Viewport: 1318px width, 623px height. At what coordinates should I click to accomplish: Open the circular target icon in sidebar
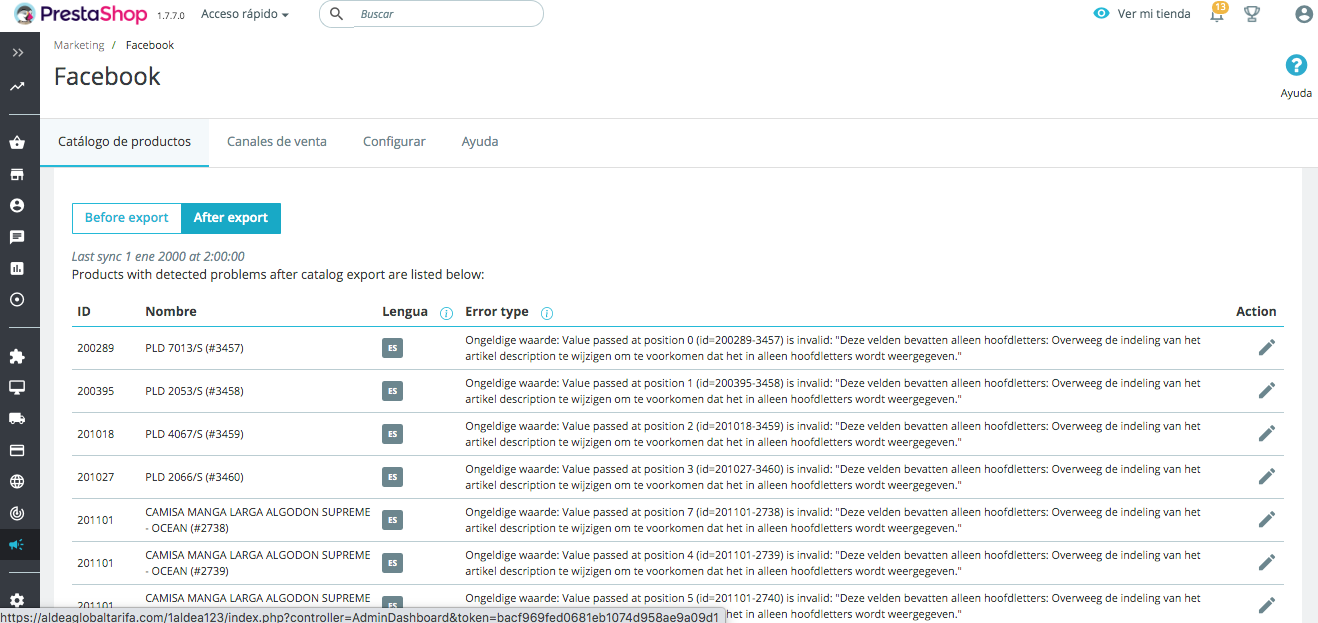[17, 299]
